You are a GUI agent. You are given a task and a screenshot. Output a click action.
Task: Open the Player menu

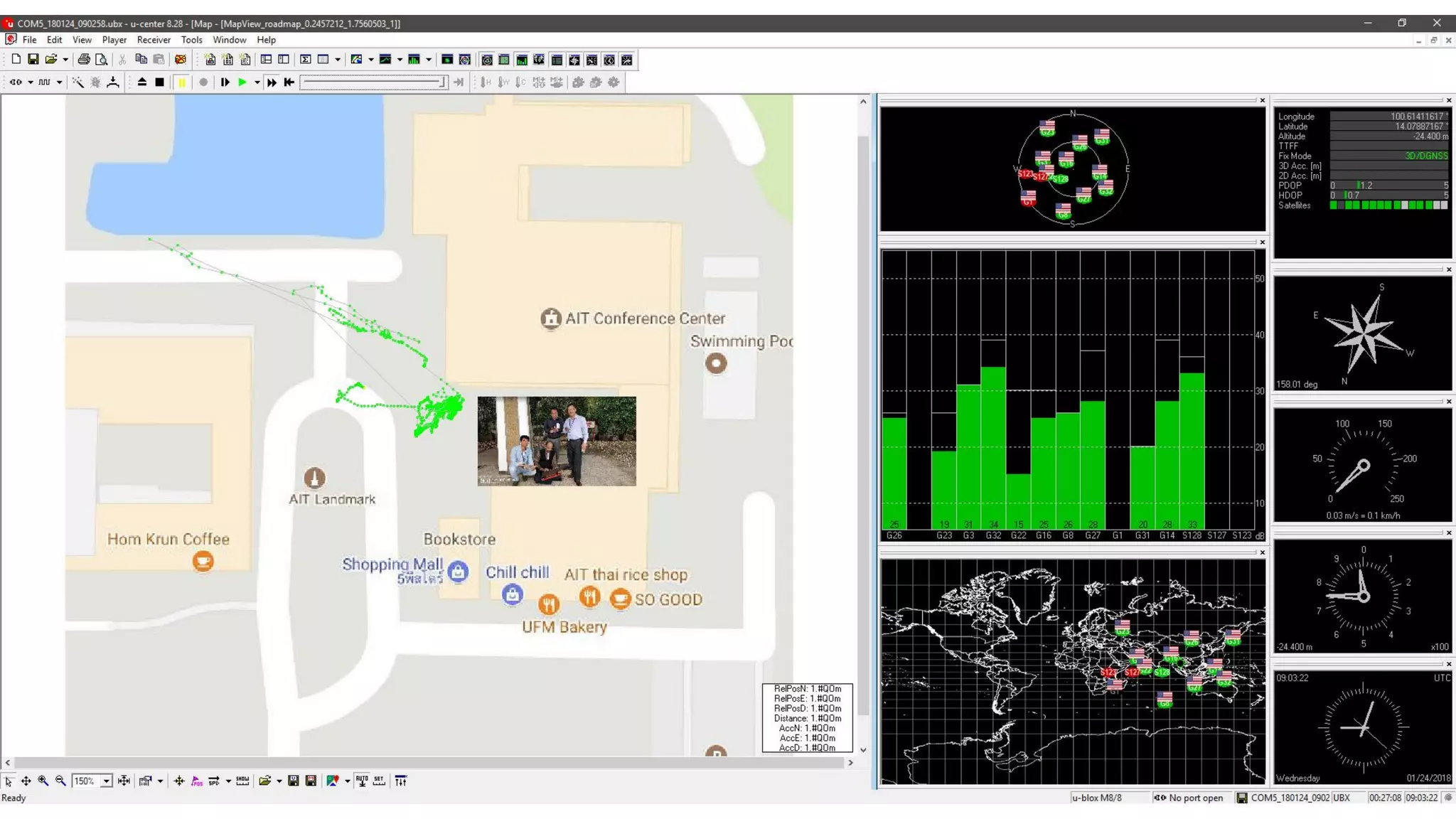(x=114, y=40)
